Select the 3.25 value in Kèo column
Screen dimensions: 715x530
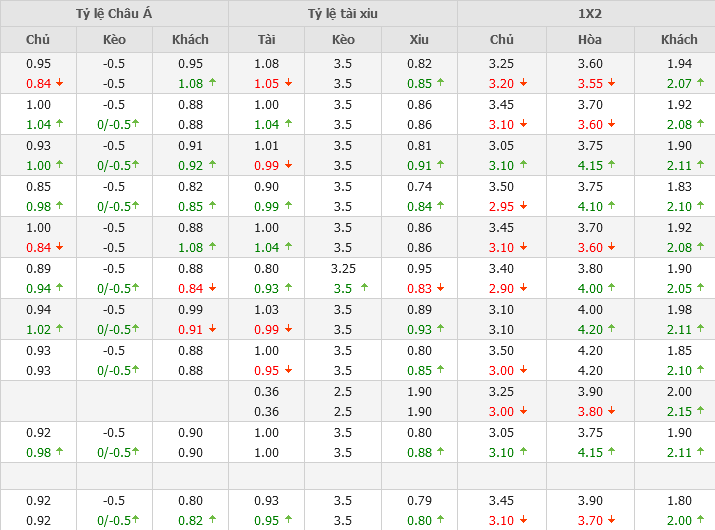(x=343, y=268)
